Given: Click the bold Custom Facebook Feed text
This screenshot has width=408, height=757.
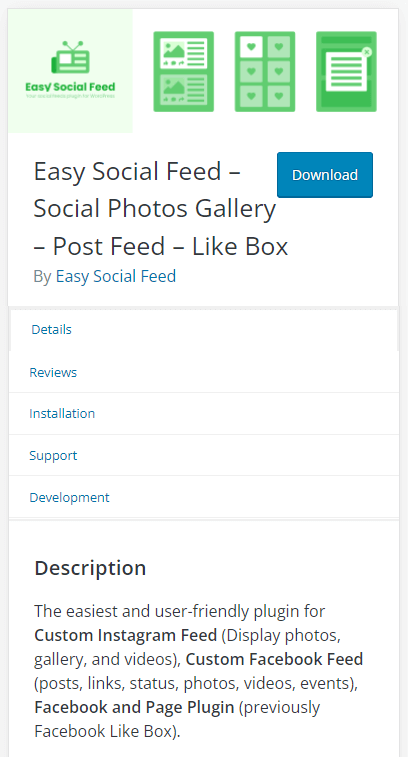Looking at the screenshot, I should tap(274, 659).
